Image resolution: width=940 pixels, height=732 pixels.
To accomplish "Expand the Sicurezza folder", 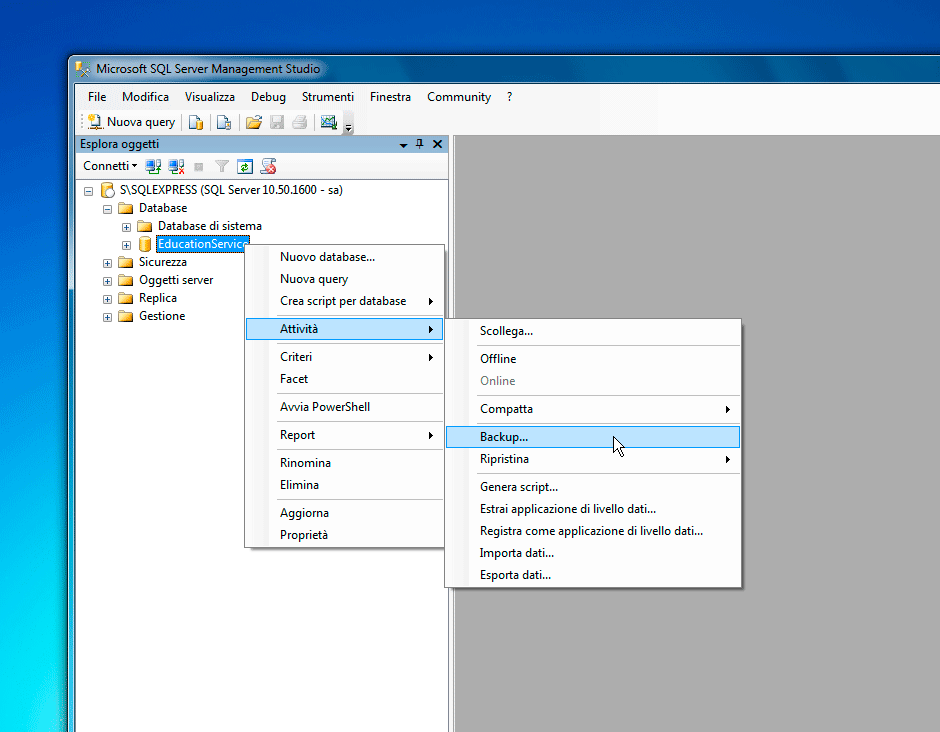I will [107, 263].
